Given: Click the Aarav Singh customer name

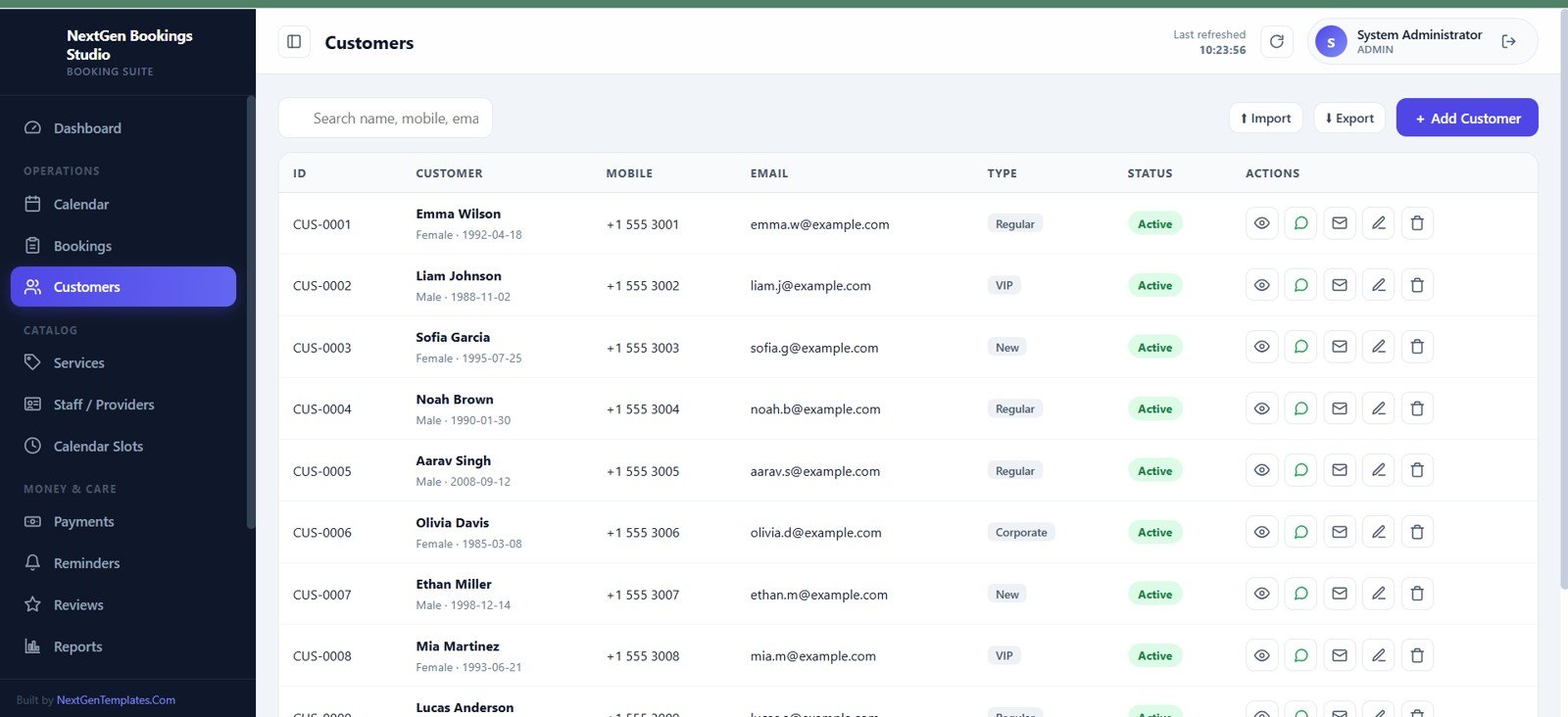Looking at the screenshot, I should (x=454, y=460).
